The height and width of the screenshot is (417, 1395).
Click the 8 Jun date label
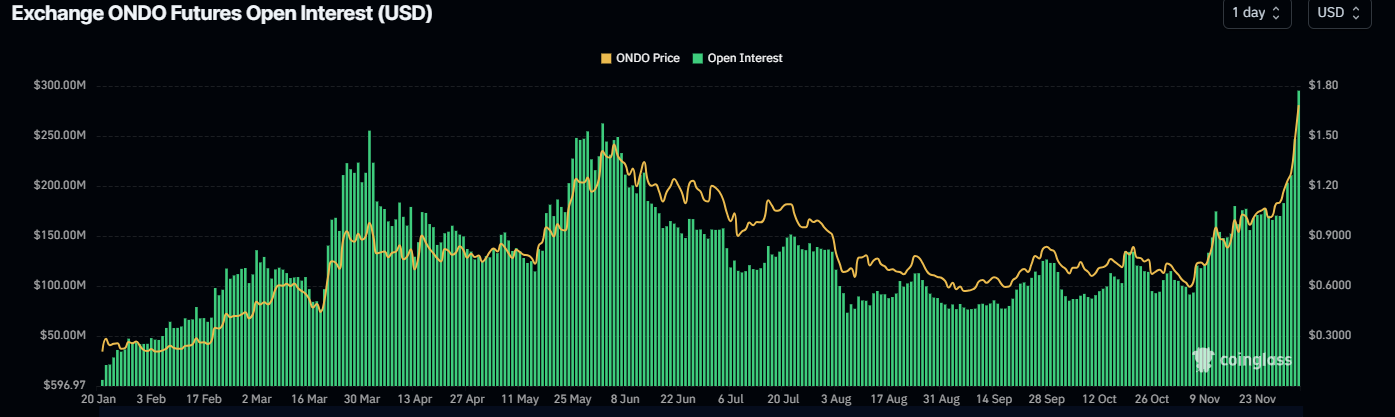624,398
